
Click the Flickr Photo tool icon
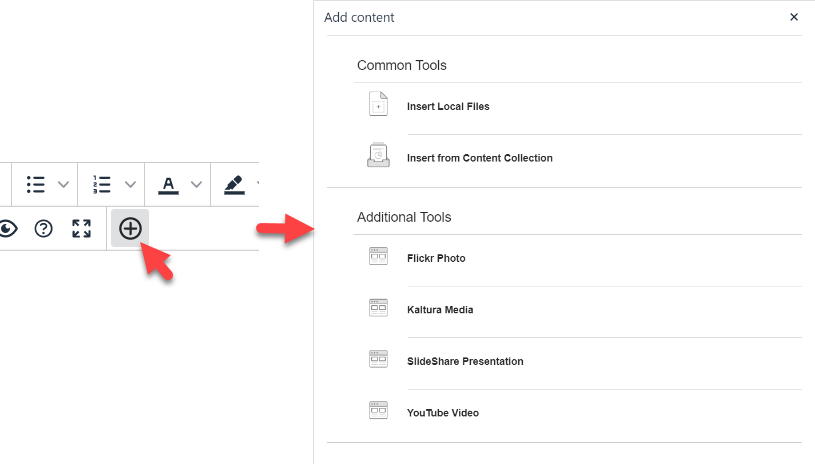click(x=378, y=257)
